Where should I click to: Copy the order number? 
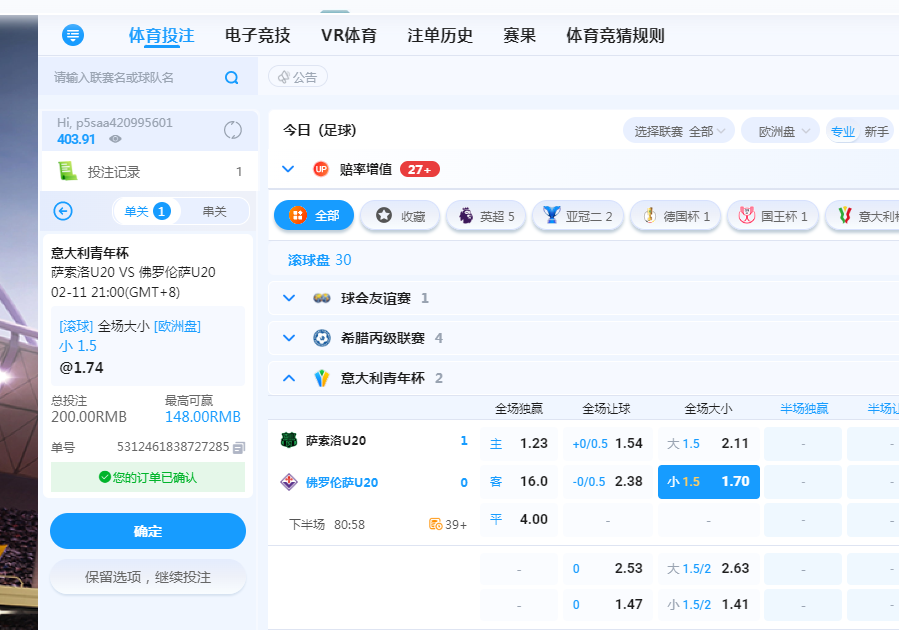pyautogui.click(x=239, y=448)
